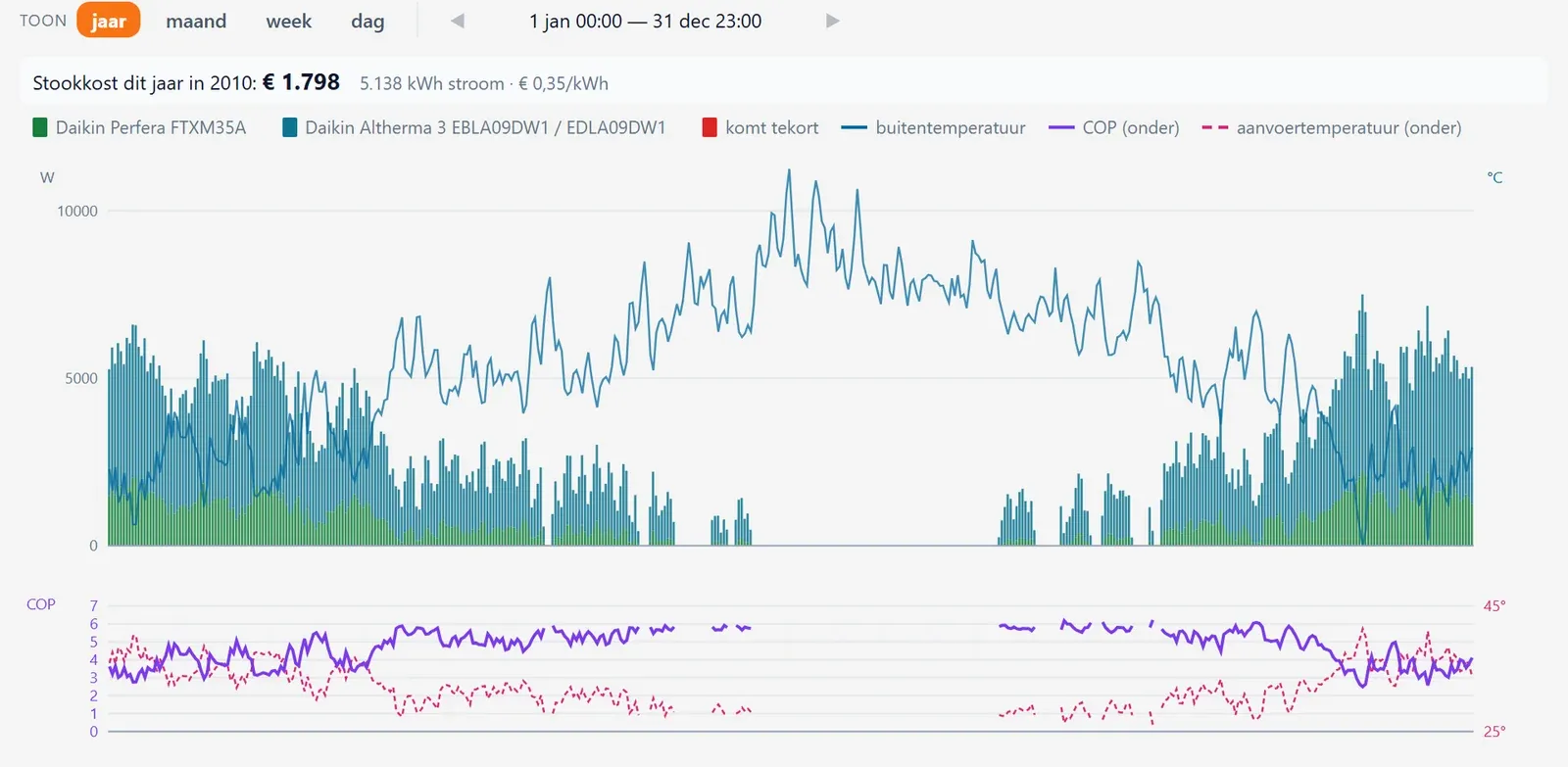This screenshot has height=767, width=1568.
Task: Toggle komt tekort legend label
Action: click(x=772, y=127)
